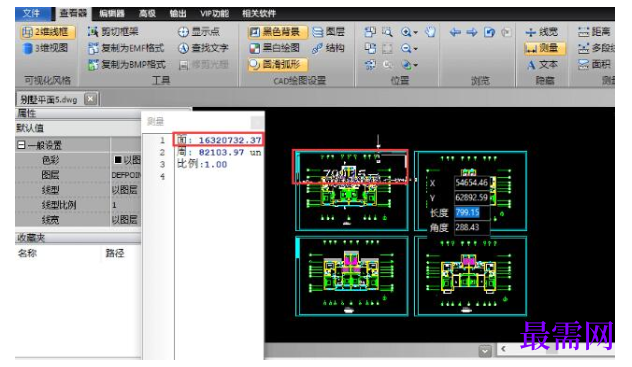632x367 pixels.
Task: Click the area result 16320732.37 line
Action: (219, 139)
